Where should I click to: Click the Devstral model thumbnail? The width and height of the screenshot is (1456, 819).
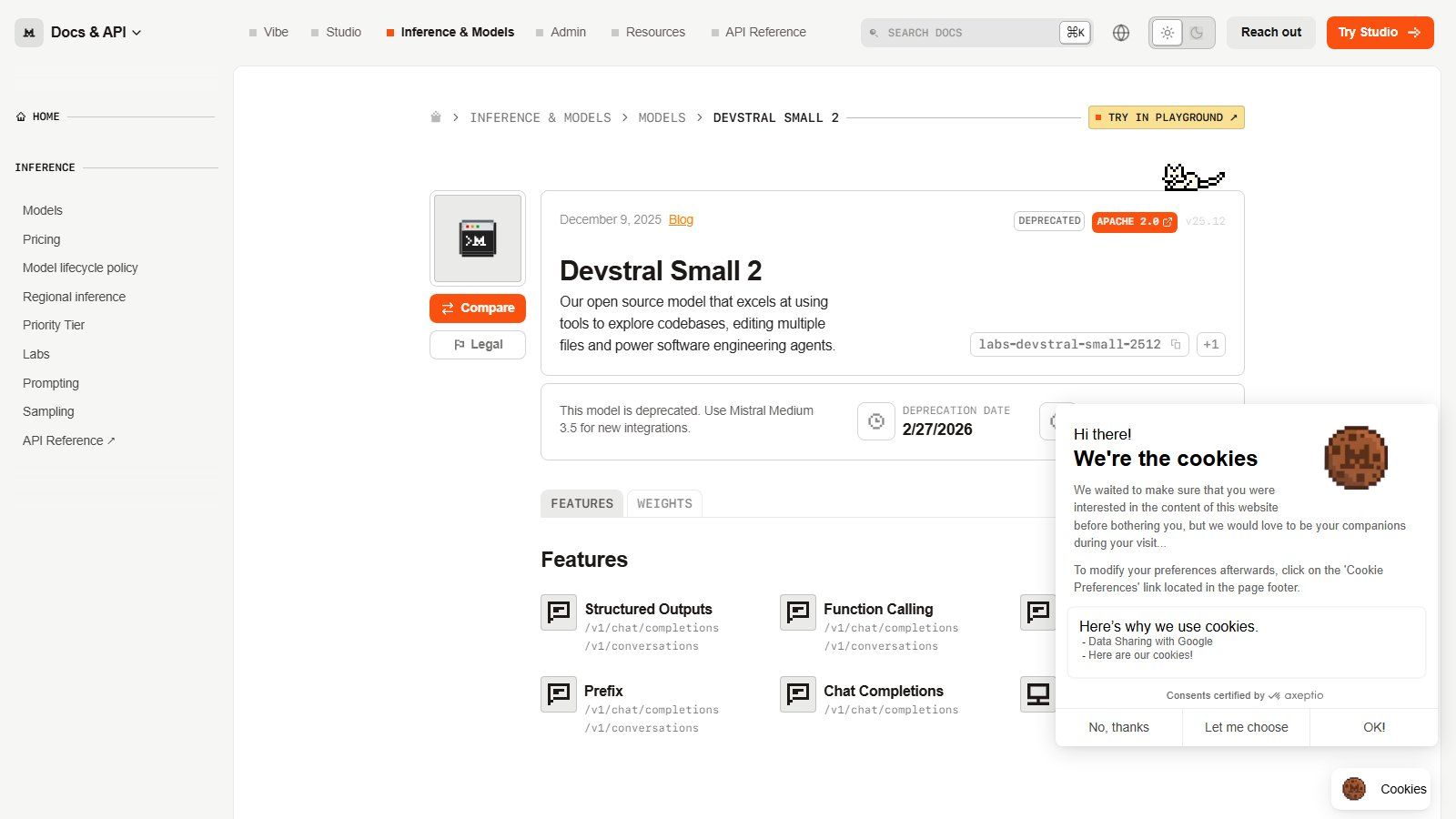tap(478, 238)
